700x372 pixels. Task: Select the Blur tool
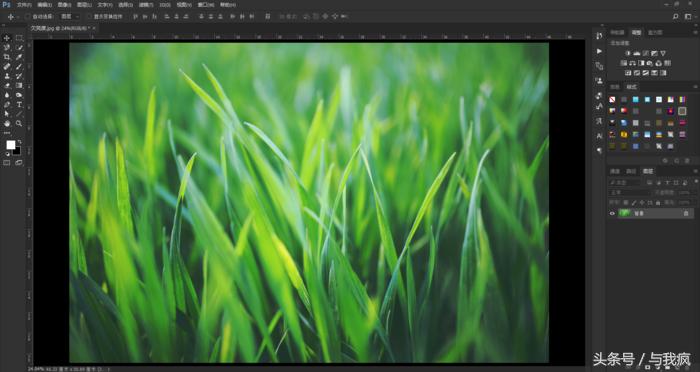click(7, 95)
